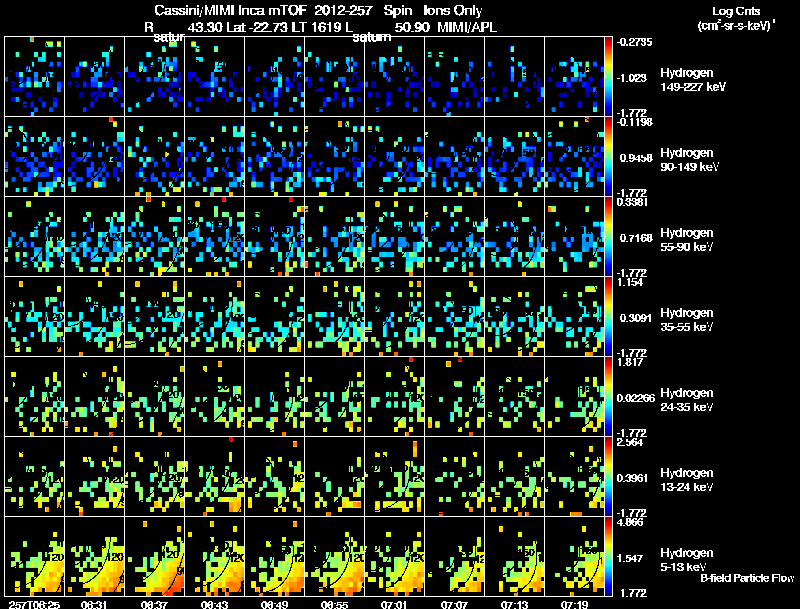Click the 0.3091 color scale value
Image resolution: width=800 pixels, height=609 pixels.
(x=636, y=318)
